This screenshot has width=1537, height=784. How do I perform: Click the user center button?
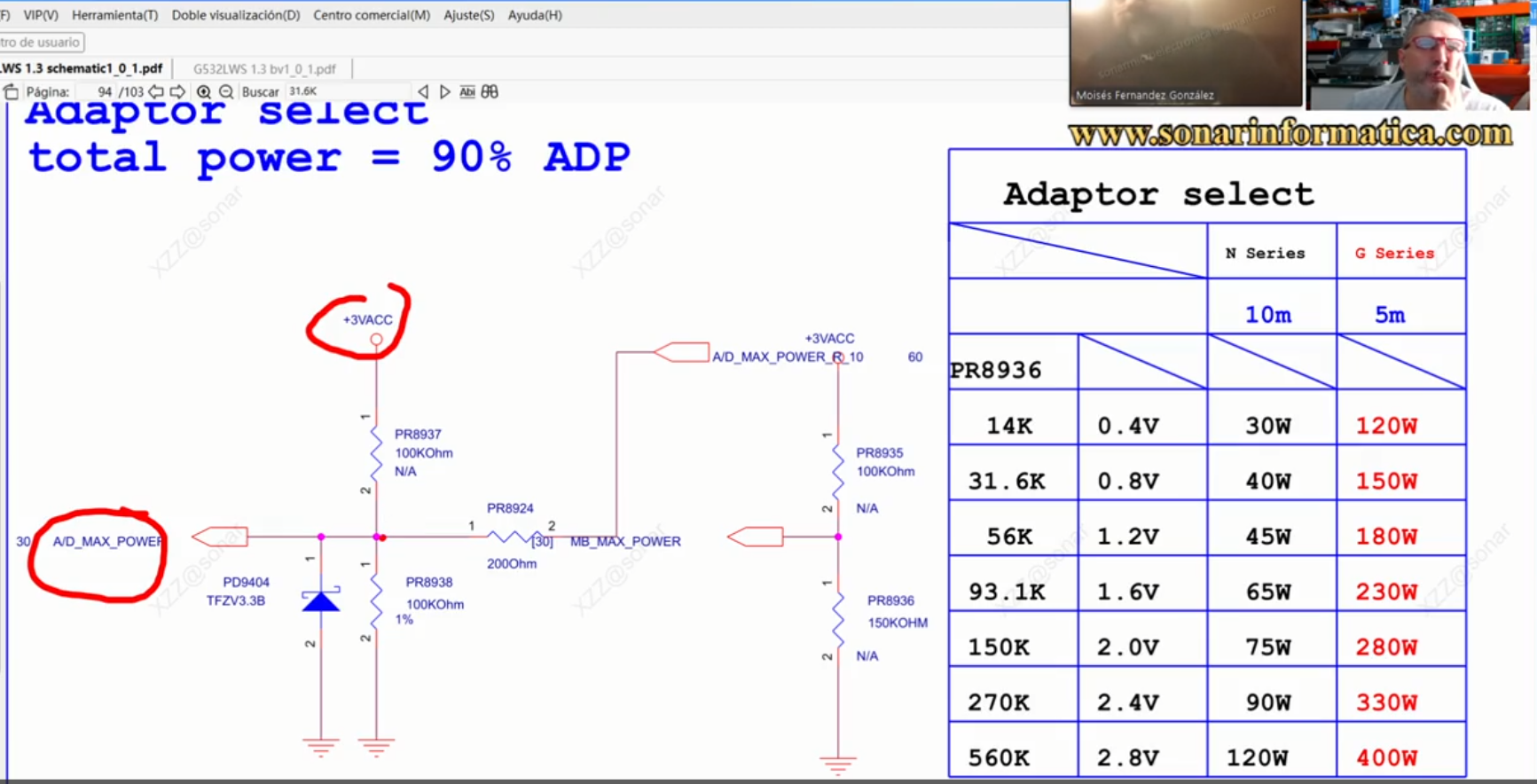[x=41, y=42]
